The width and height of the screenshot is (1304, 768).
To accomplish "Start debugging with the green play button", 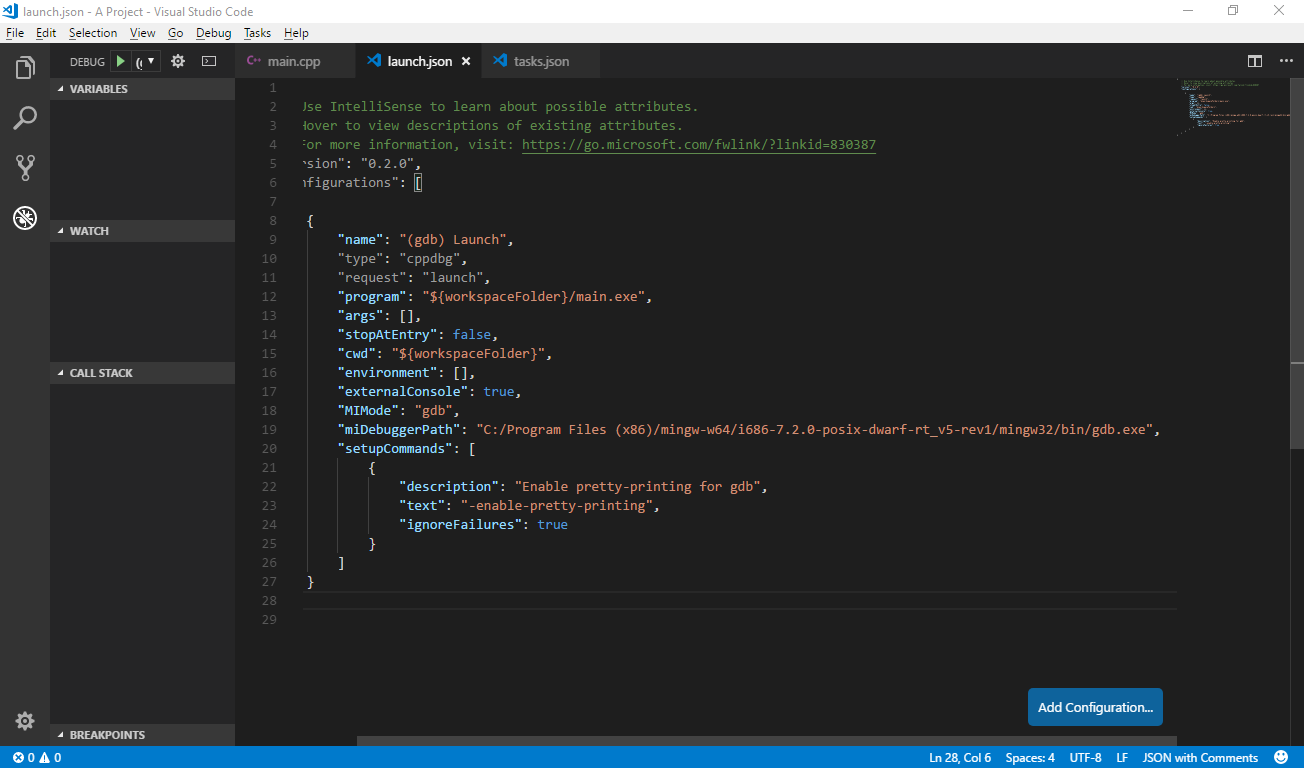I will [120, 61].
